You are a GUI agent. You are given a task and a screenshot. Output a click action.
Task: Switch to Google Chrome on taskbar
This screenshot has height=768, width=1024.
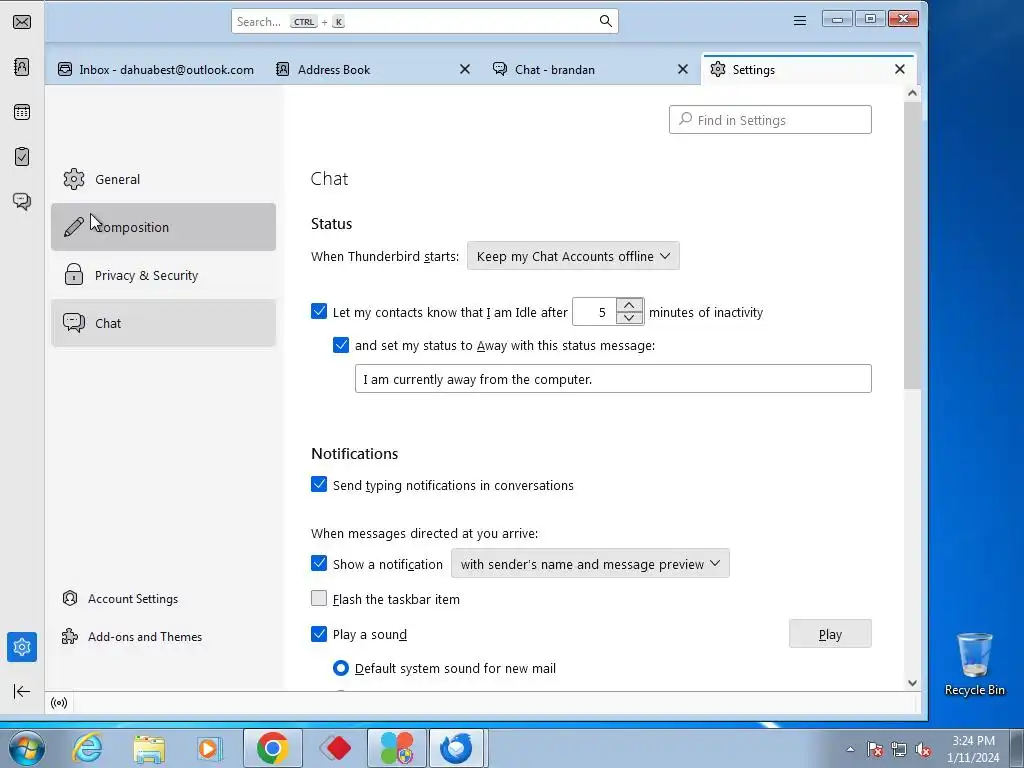pos(272,748)
